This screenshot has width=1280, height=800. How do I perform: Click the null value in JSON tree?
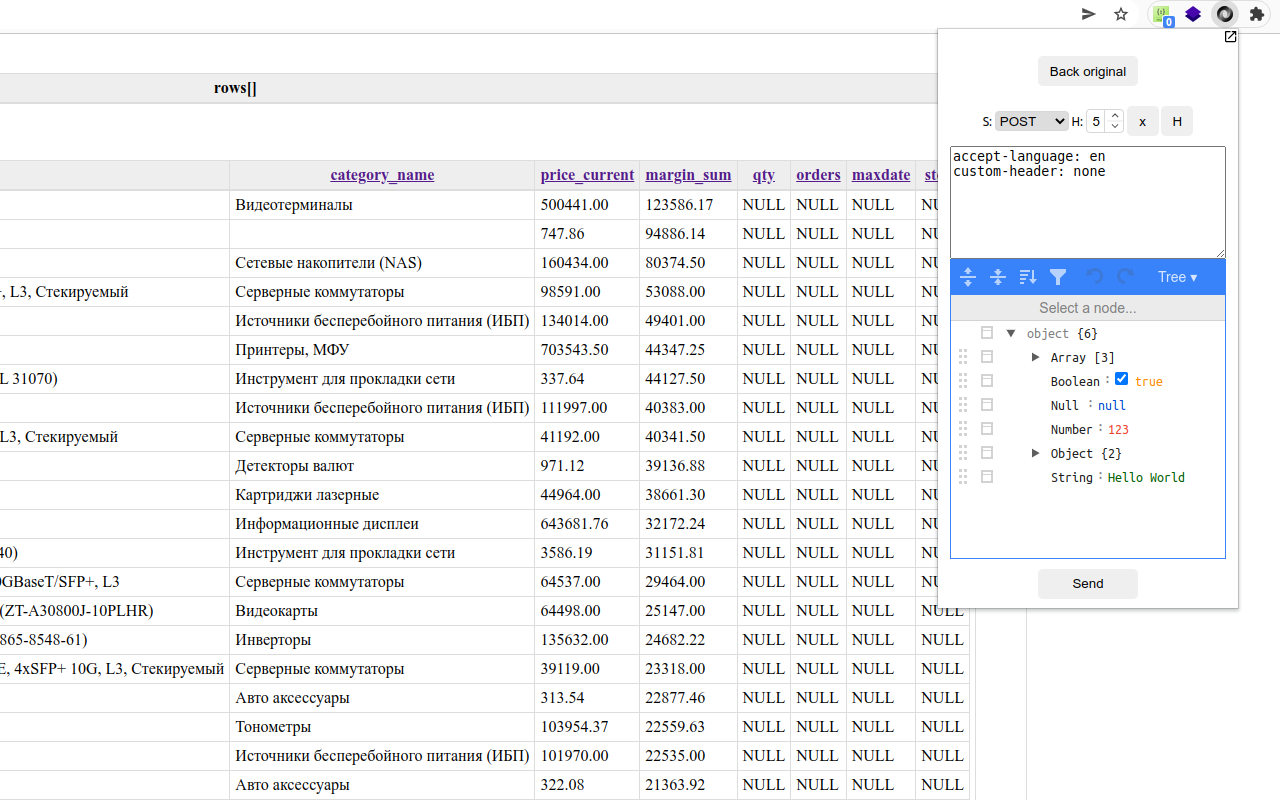pos(1112,405)
